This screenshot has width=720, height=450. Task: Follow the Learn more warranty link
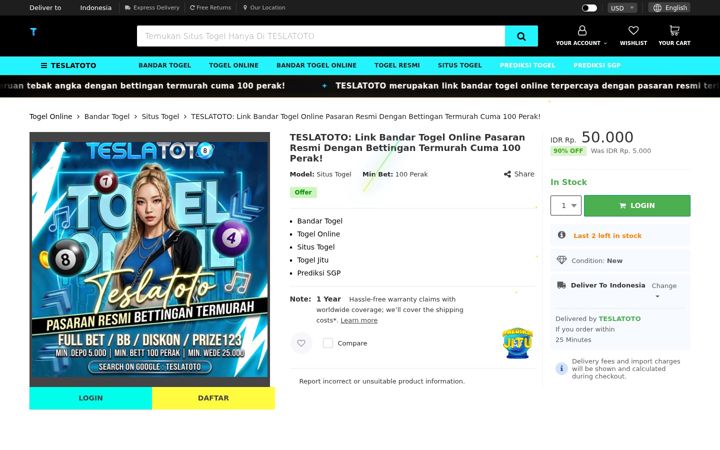pos(359,321)
